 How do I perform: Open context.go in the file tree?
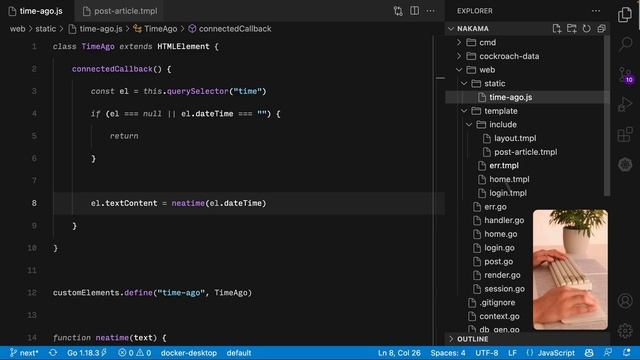499,316
